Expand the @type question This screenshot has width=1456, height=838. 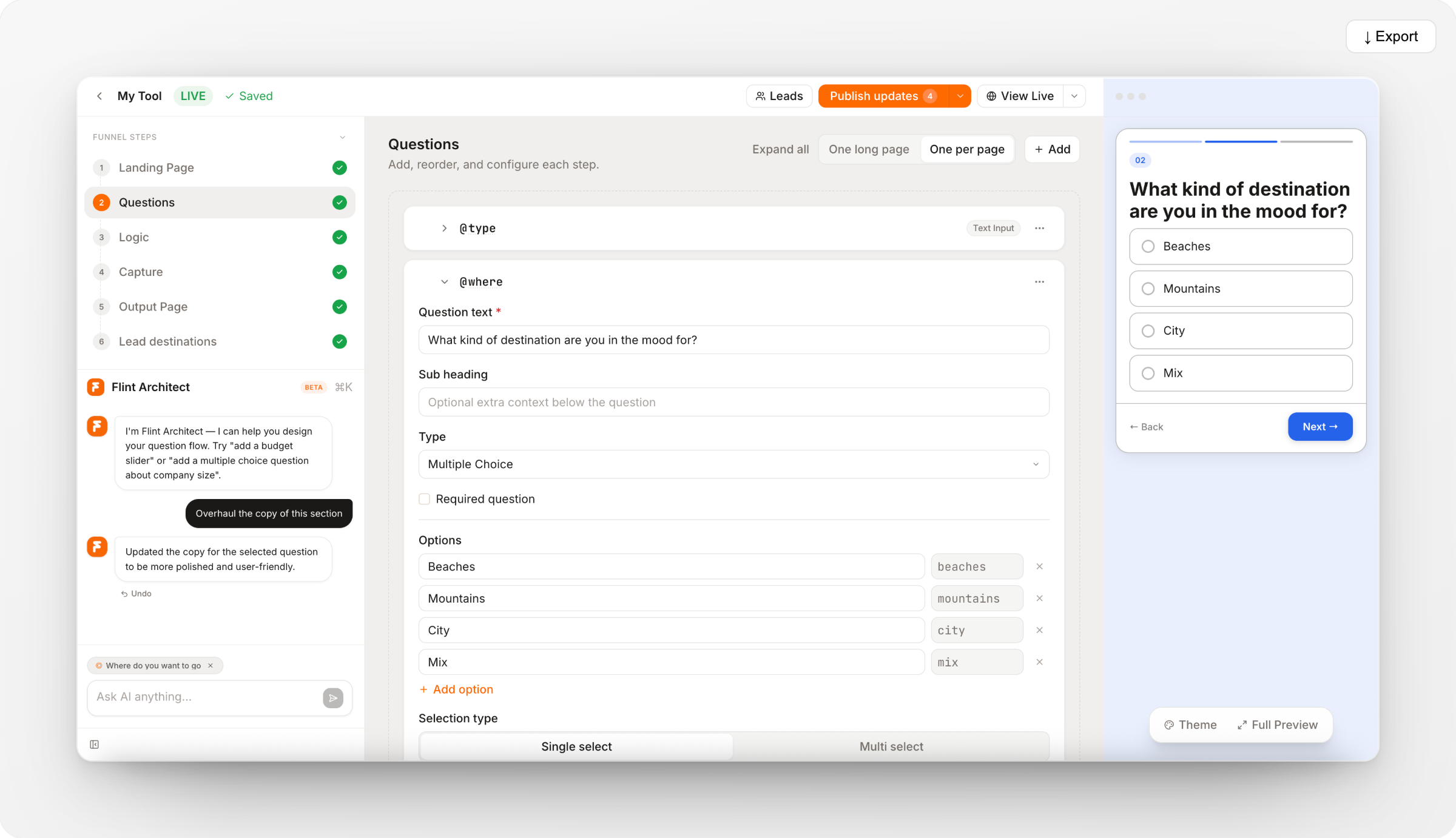pyautogui.click(x=445, y=228)
